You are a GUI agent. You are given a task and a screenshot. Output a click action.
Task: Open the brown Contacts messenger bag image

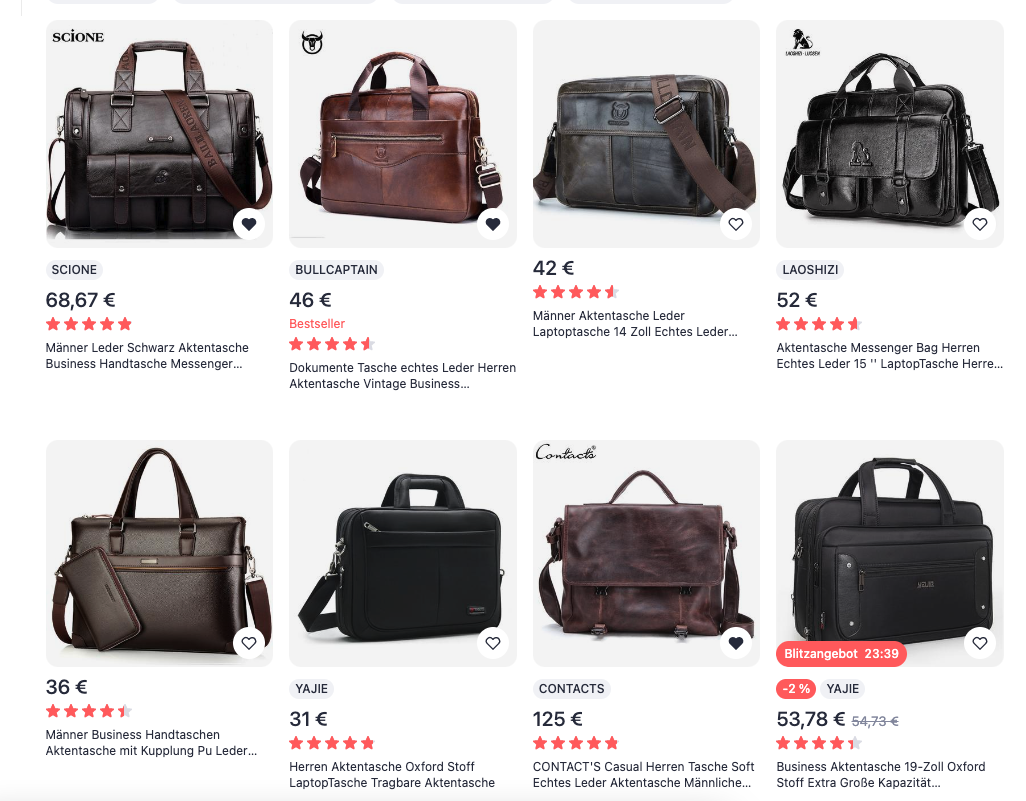(x=646, y=554)
